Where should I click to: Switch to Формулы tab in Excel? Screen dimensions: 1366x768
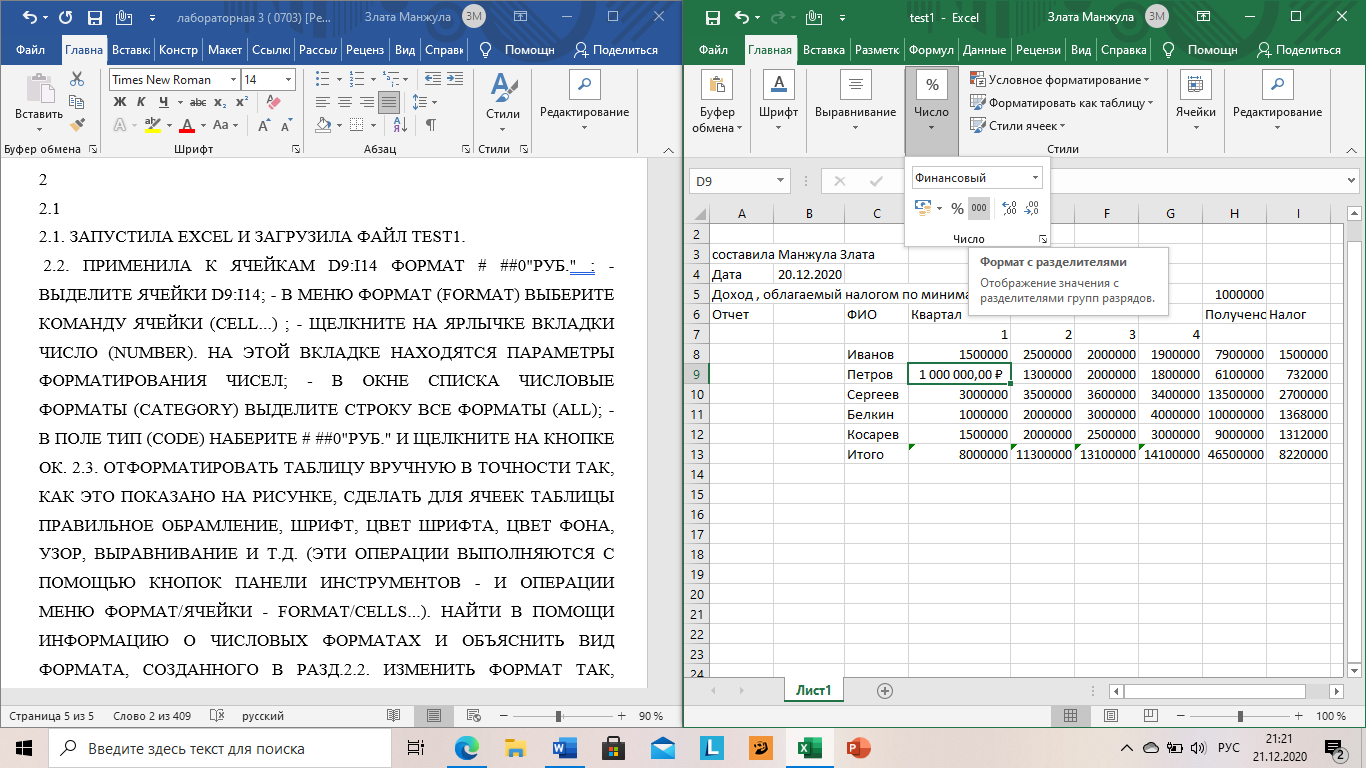pos(931,50)
